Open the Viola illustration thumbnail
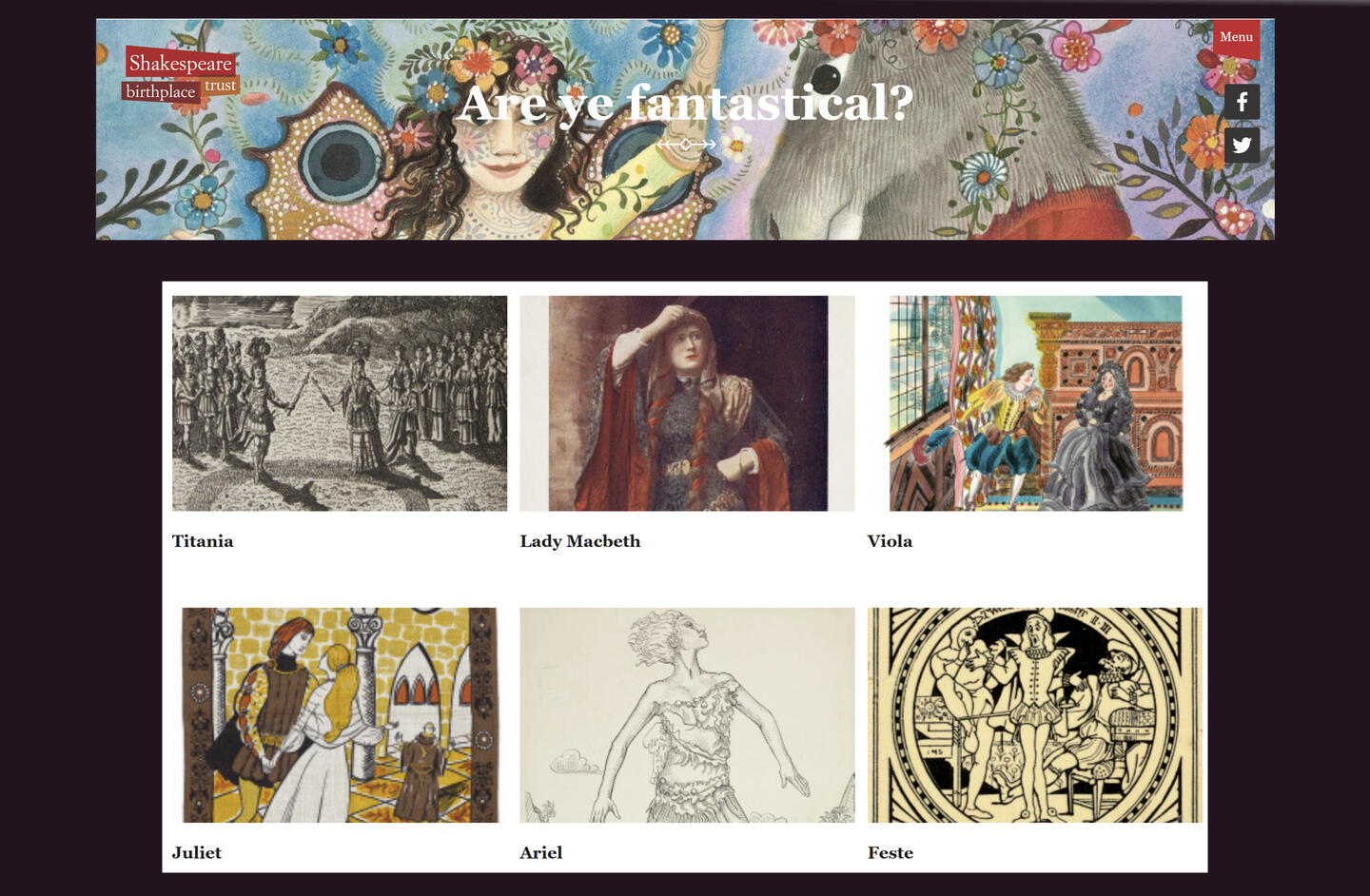The height and width of the screenshot is (896, 1370). (x=1035, y=403)
